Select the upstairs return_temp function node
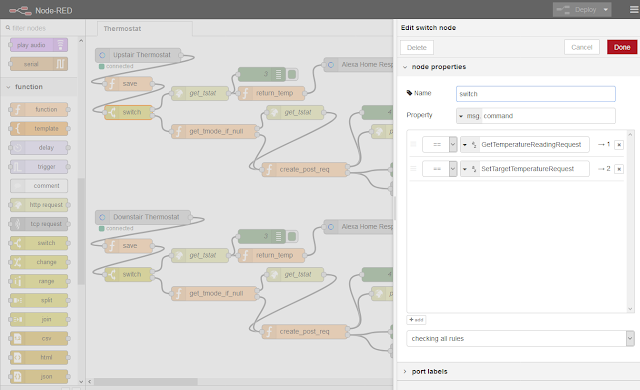The image size is (640, 390). [x=271, y=93]
